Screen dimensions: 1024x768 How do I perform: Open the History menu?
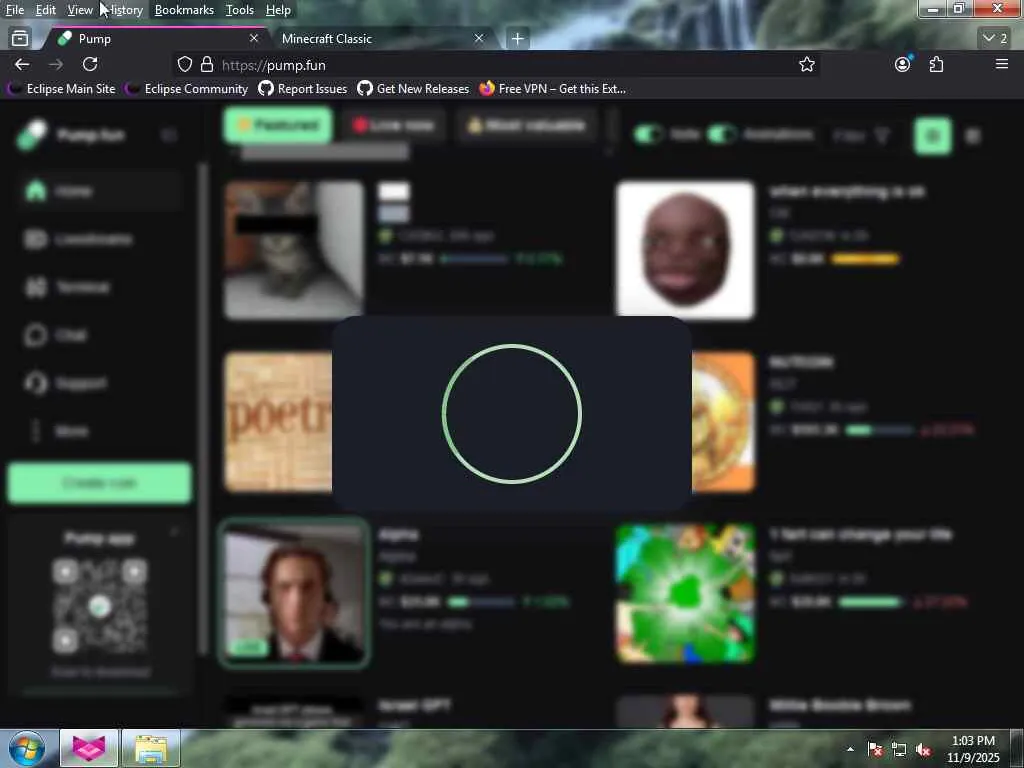tap(124, 10)
